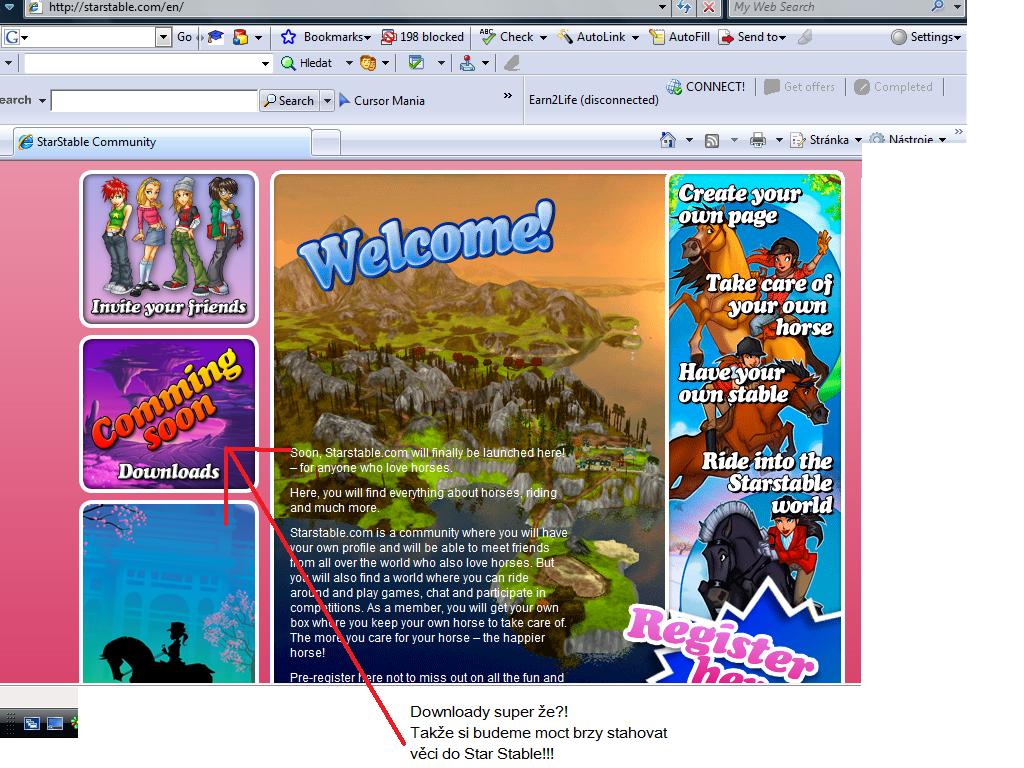Select the StarStable Community tab
Screen dimensions: 1024x768
tap(161, 142)
